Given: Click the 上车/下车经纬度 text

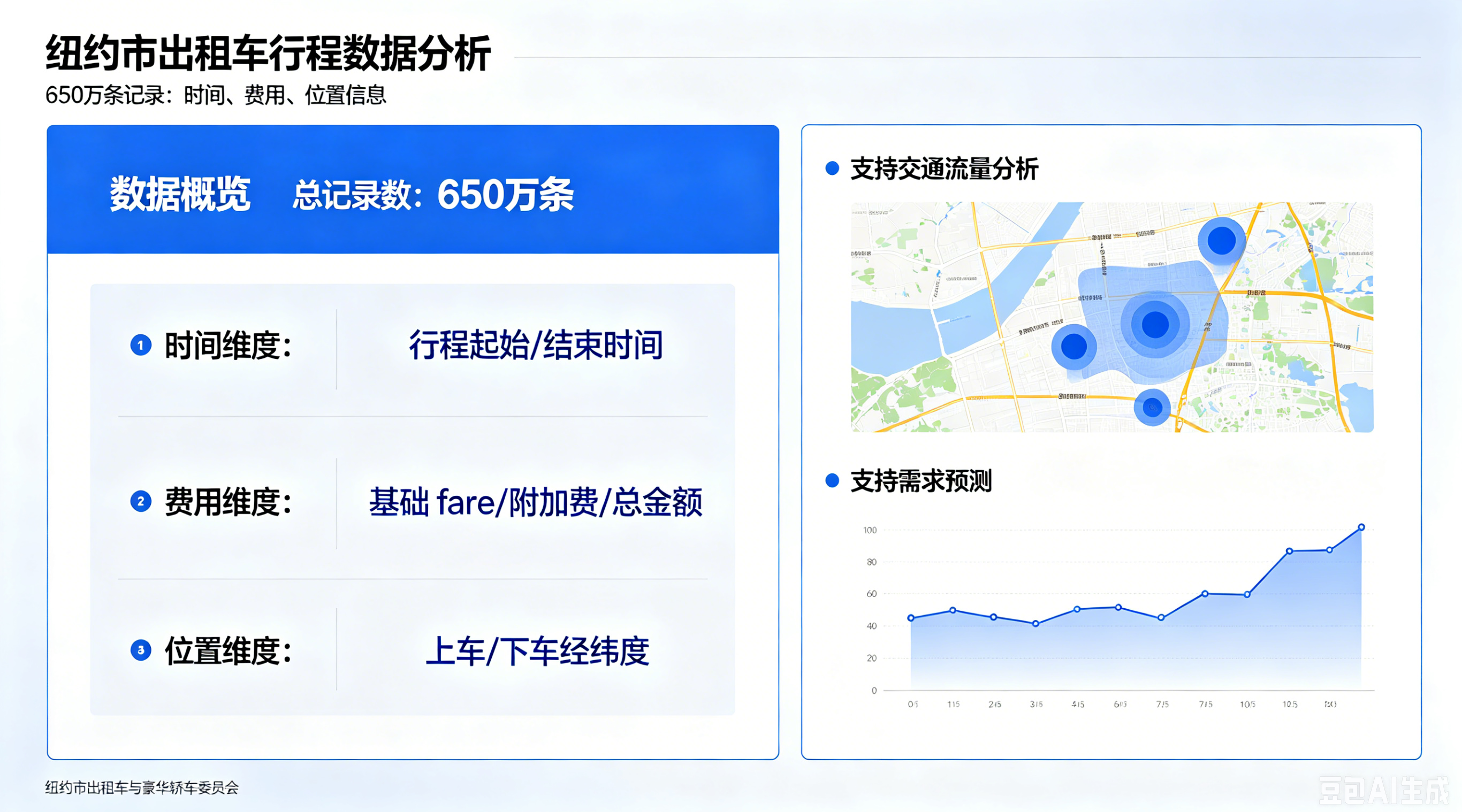Looking at the screenshot, I should tap(537, 651).
